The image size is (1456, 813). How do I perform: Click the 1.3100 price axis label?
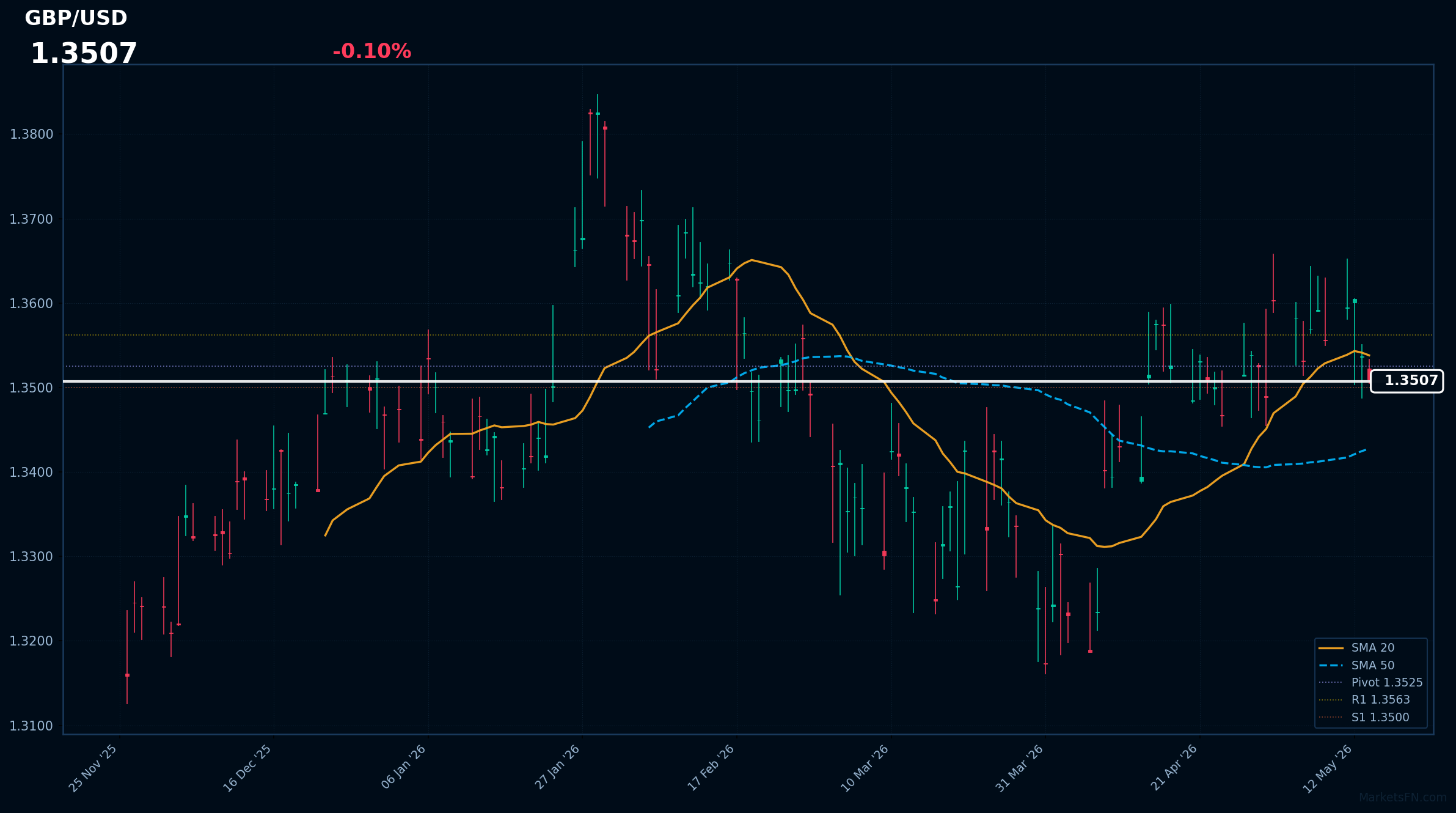click(31, 726)
